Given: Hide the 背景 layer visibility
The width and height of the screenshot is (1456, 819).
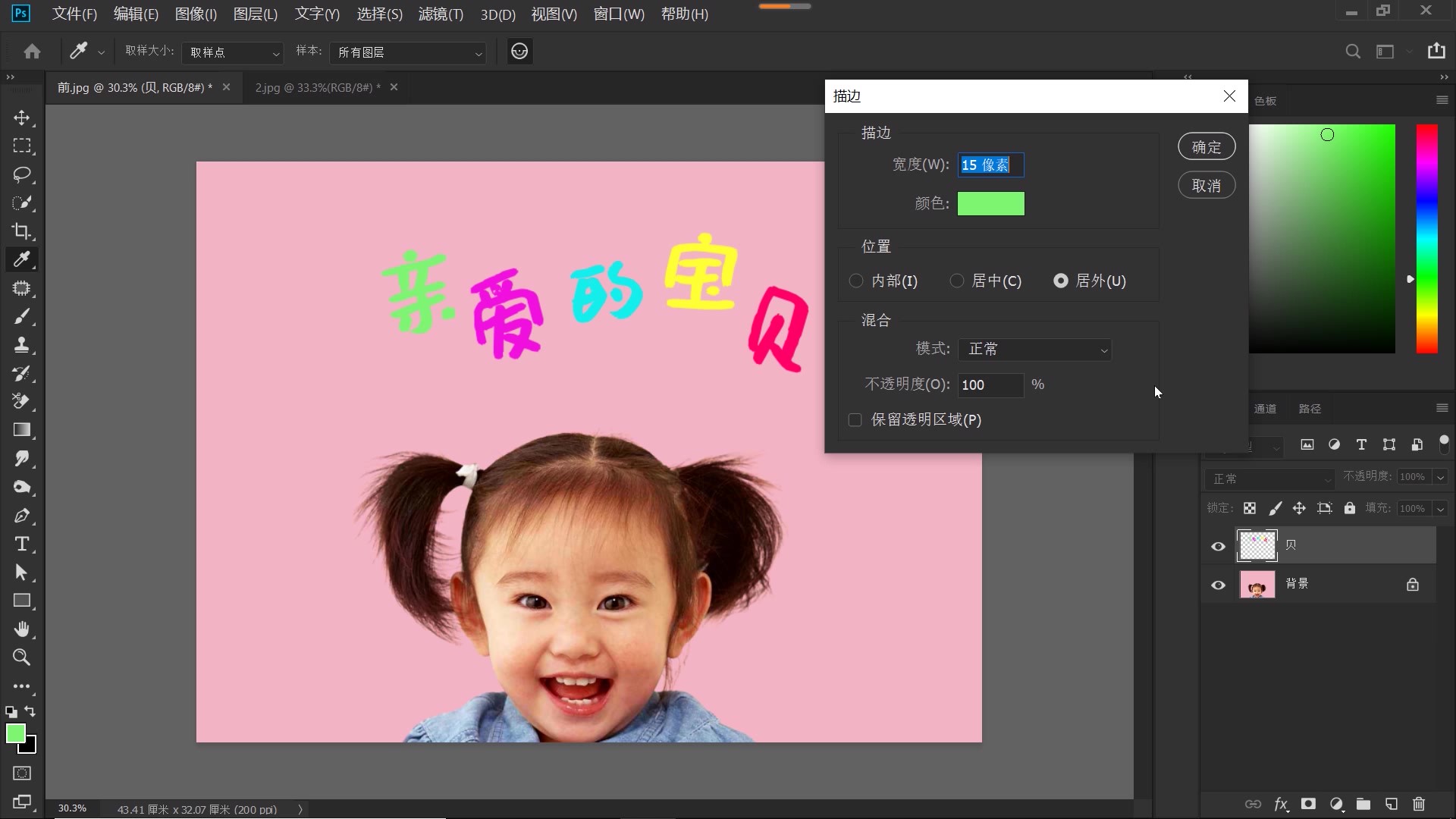Looking at the screenshot, I should coord(1218,585).
